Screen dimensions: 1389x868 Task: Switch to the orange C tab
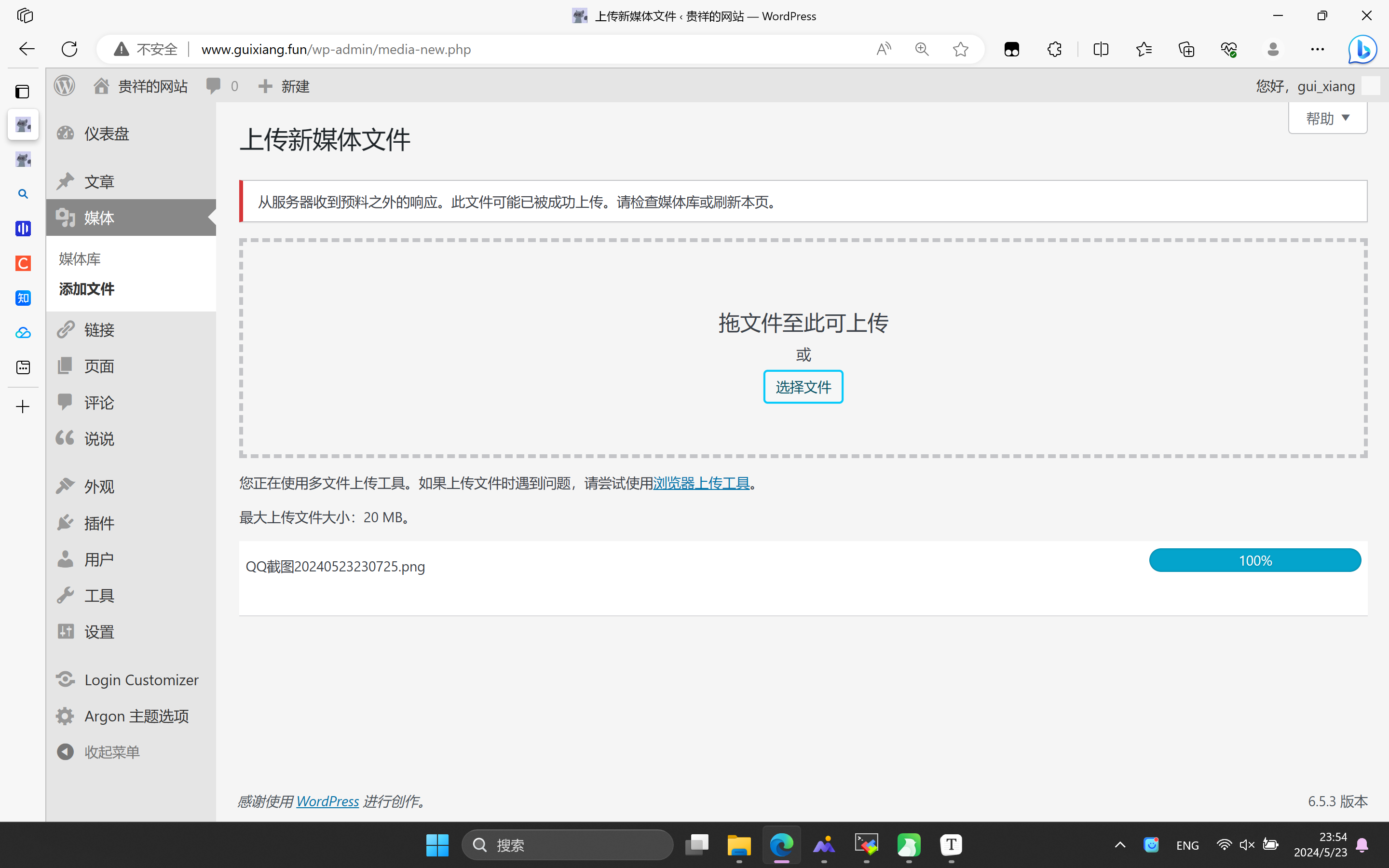point(23,263)
